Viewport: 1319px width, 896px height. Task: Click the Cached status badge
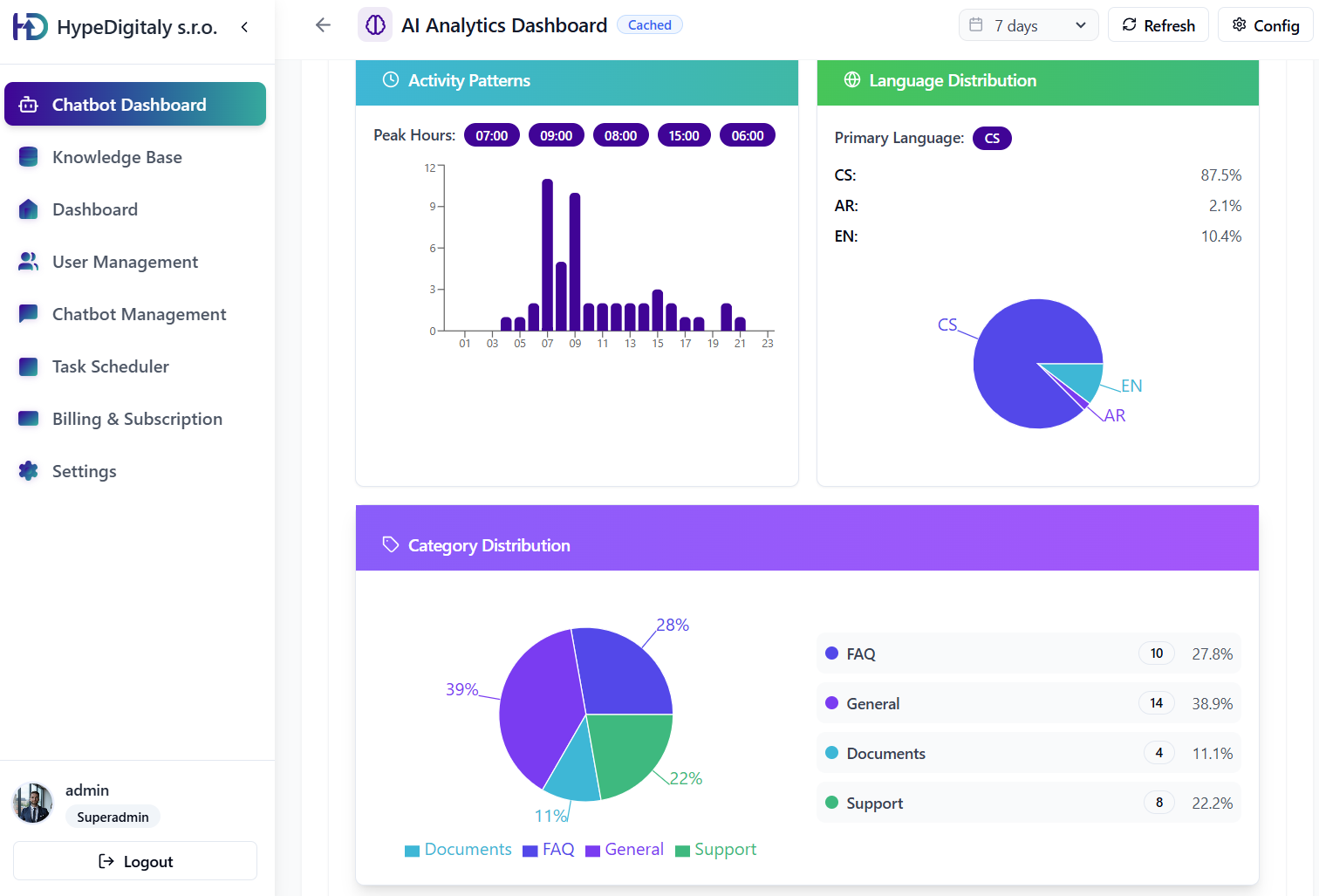pyautogui.click(x=649, y=24)
